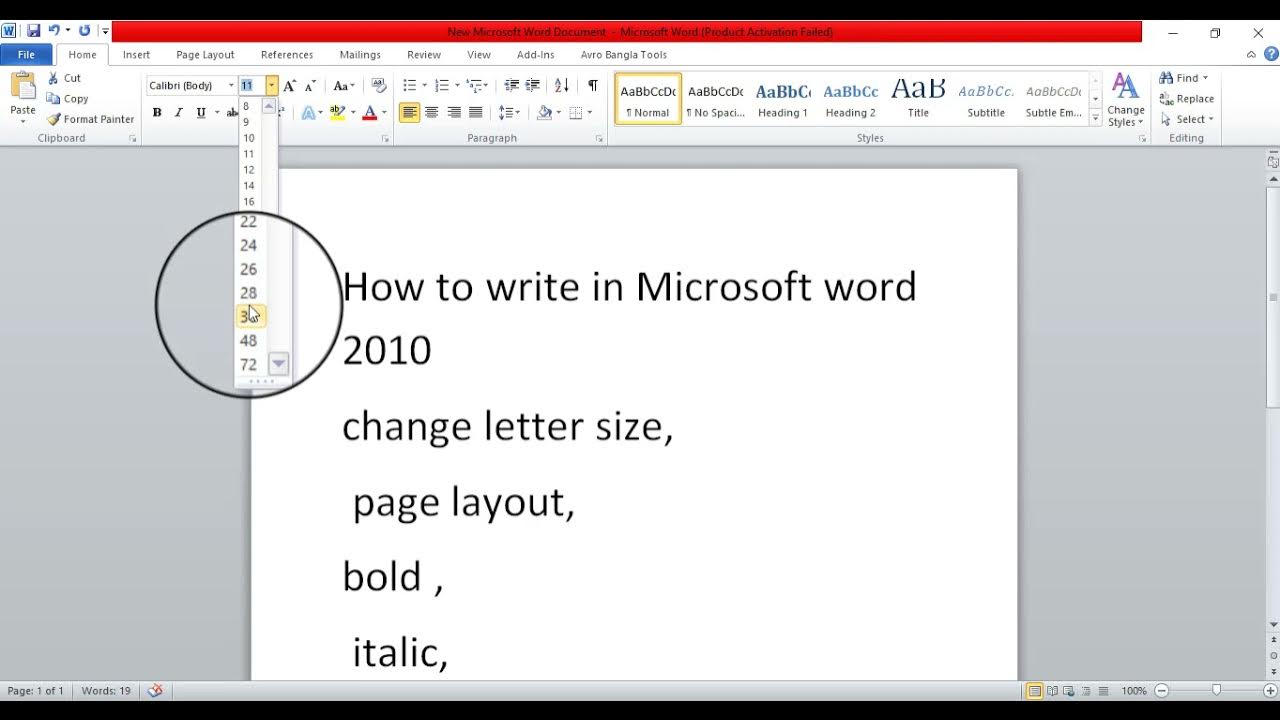Viewport: 1280px width, 720px height.
Task: Click the spelling check status bar icon
Action: (155, 690)
